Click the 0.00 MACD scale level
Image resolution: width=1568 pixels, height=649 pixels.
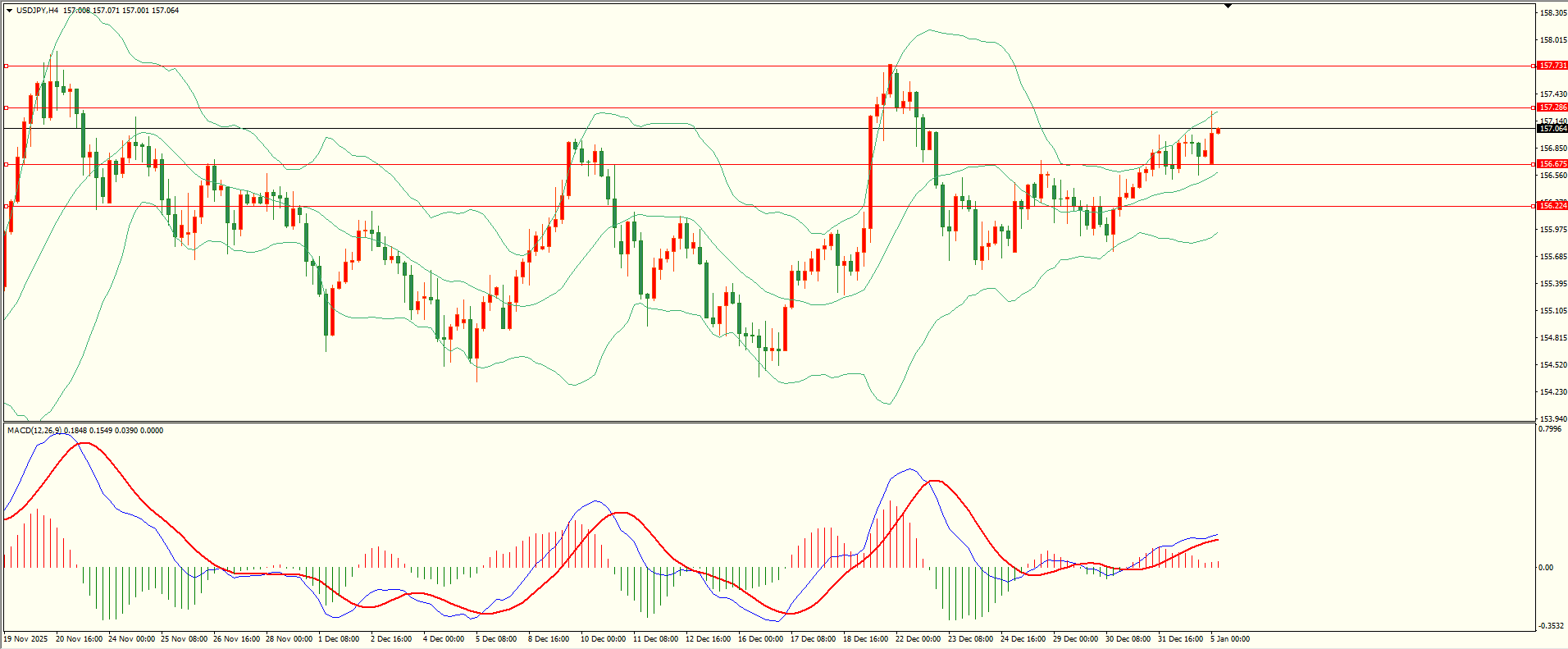[1545, 567]
